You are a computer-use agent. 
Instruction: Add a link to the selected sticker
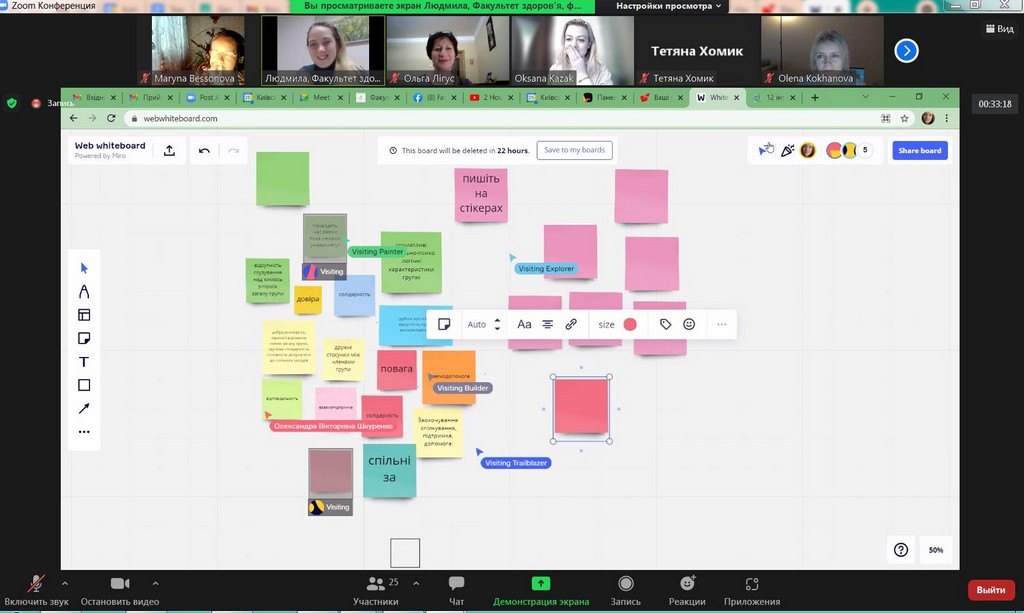pos(571,324)
